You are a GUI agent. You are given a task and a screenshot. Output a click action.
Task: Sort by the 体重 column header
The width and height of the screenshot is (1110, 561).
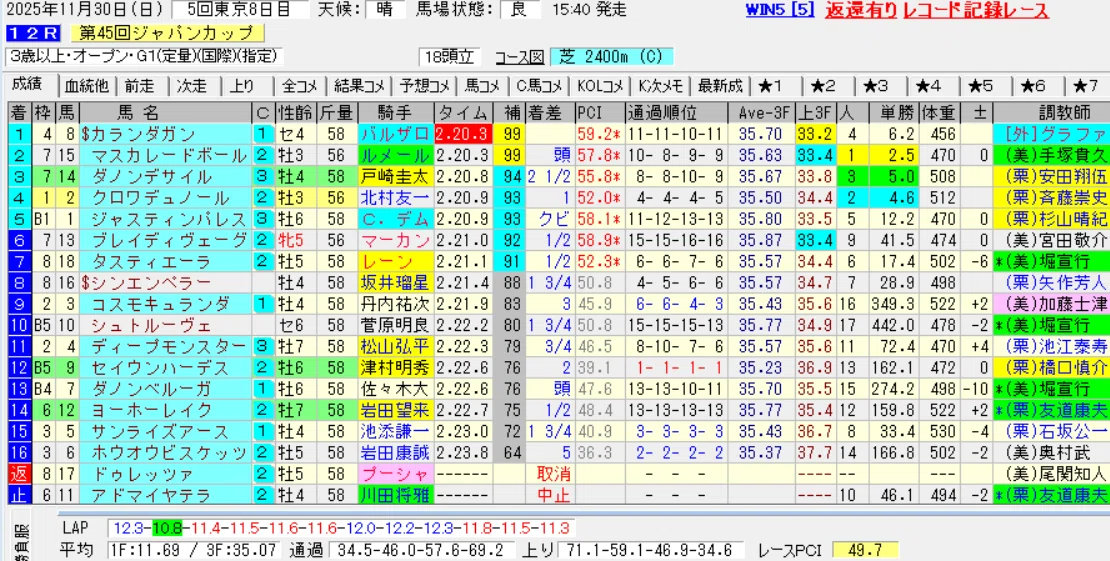pyautogui.click(x=938, y=113)
